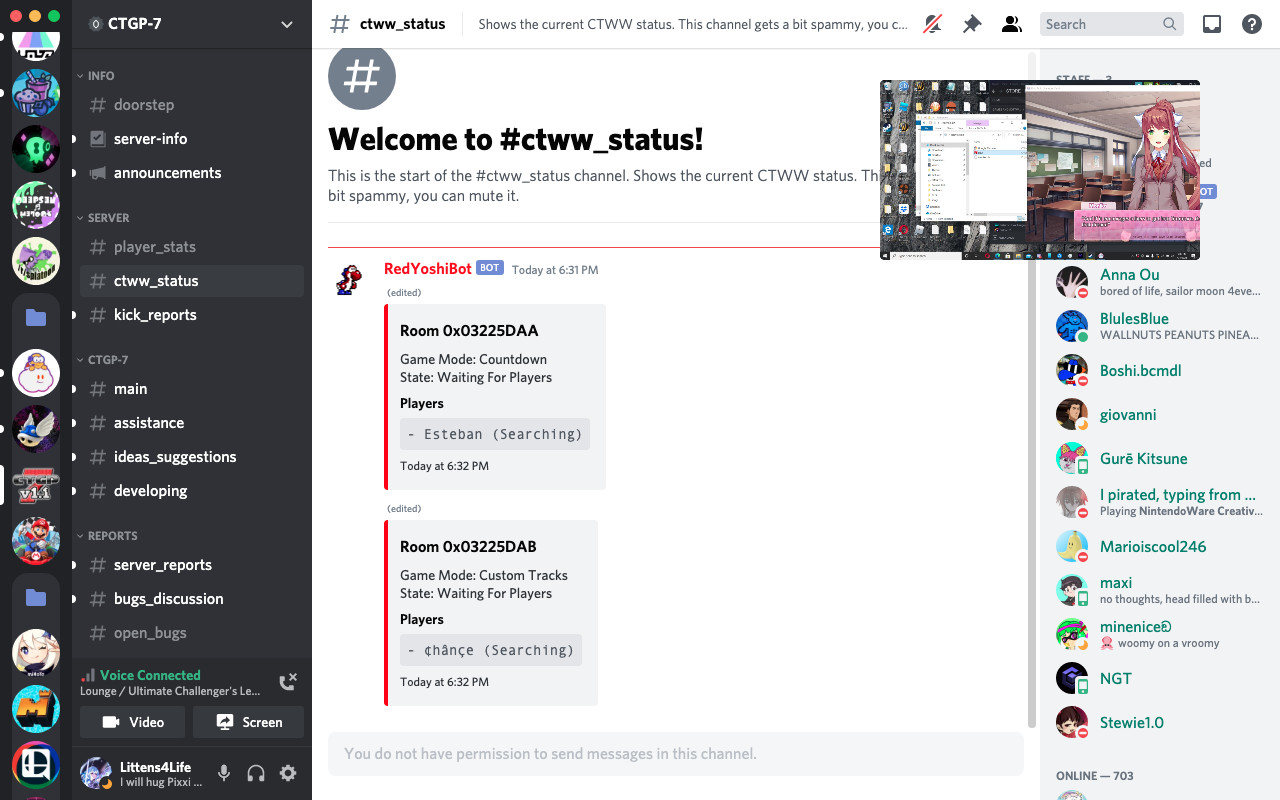Open the help question mark icon
The height and width of the screenshot is (800, 1280).
[x=1252, y=24]
